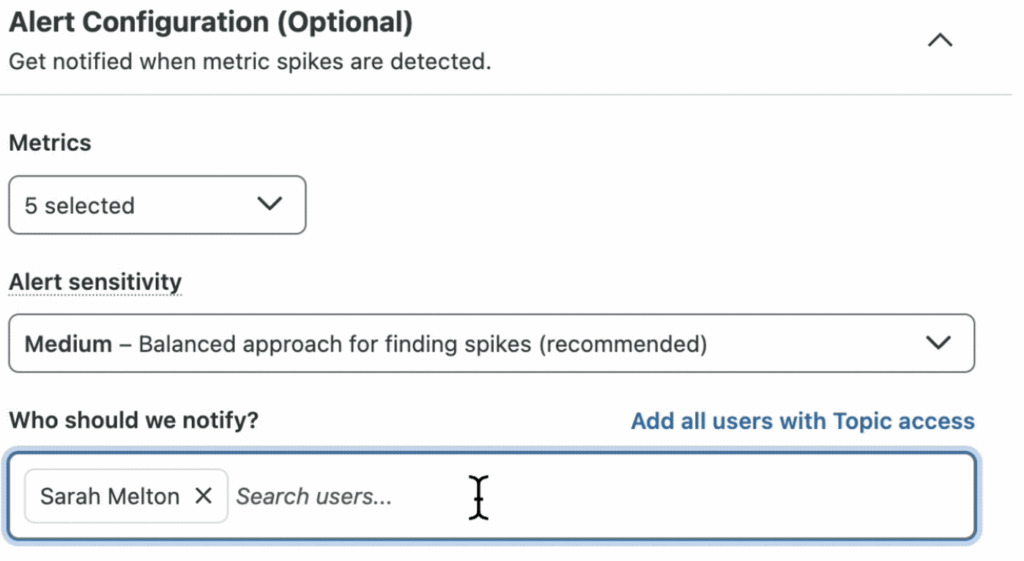Click the Metrics dropdown arrow icon

pyautogui.click(x=269, y=204)
